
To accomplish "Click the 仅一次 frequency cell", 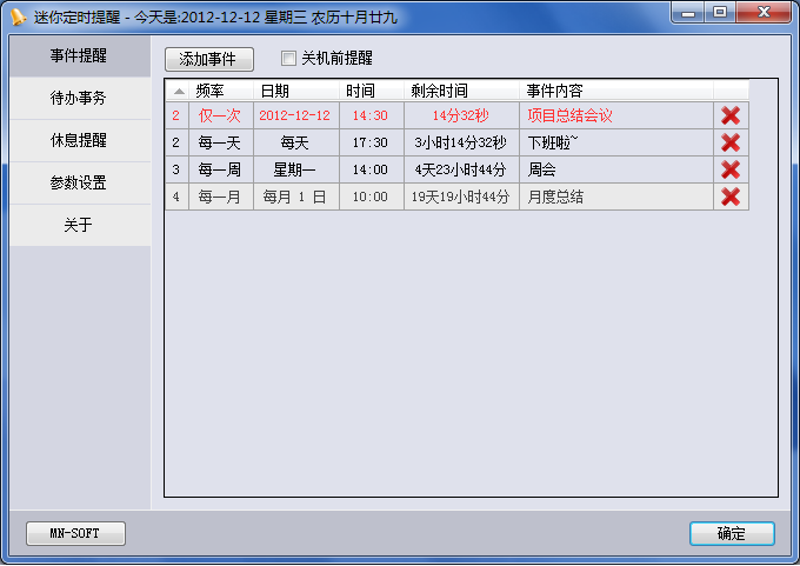I will (x=221, y=116).
